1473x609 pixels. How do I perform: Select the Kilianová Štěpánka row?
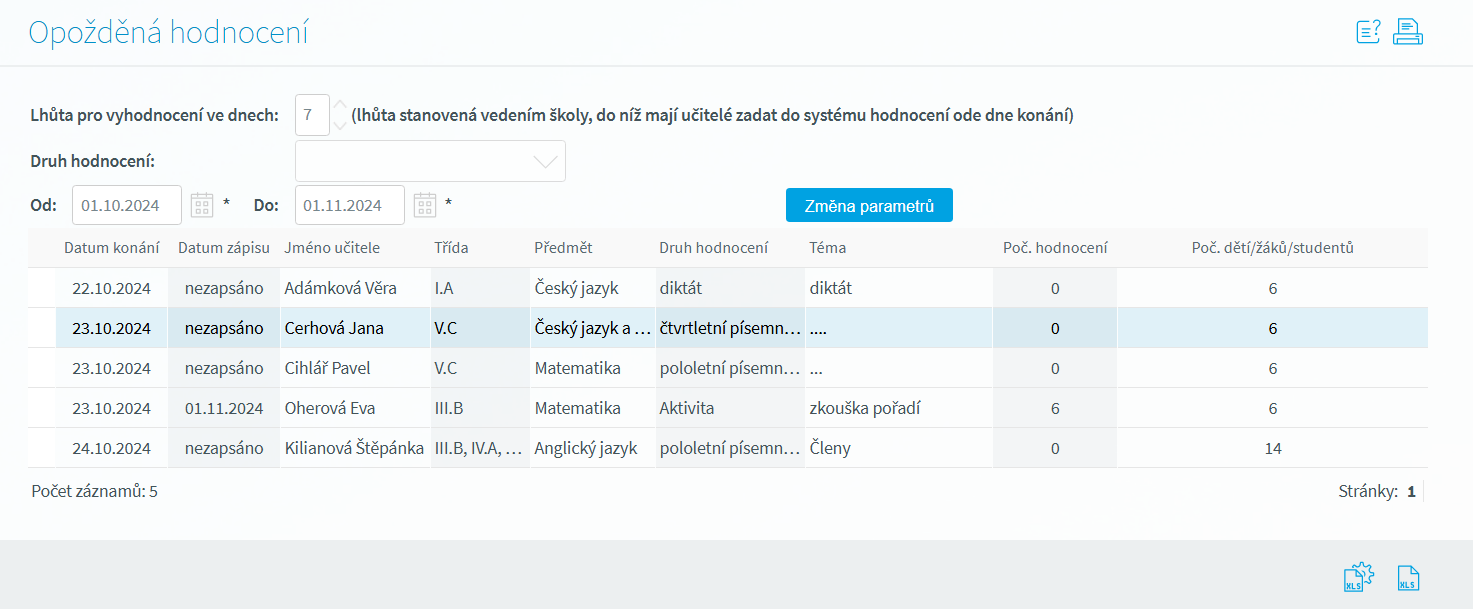728,448
